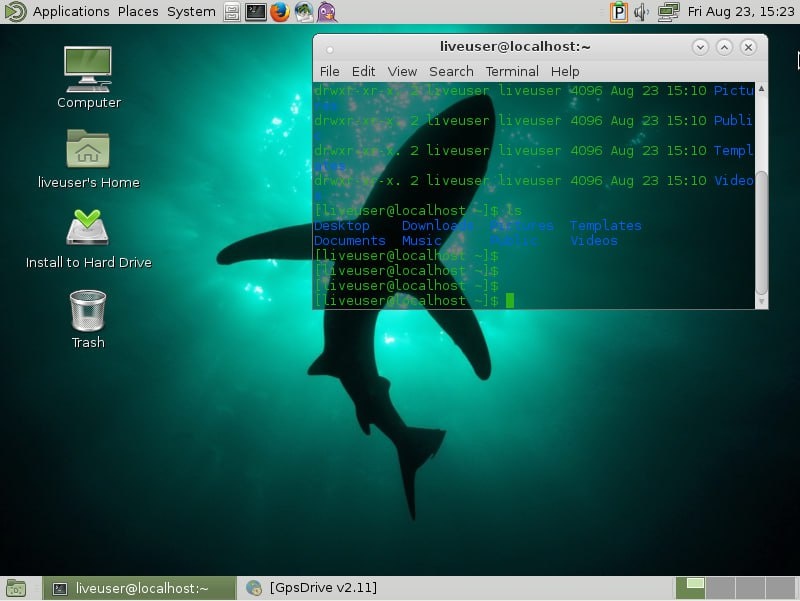Open the file manager launcher in top panel

click(232, 12)
